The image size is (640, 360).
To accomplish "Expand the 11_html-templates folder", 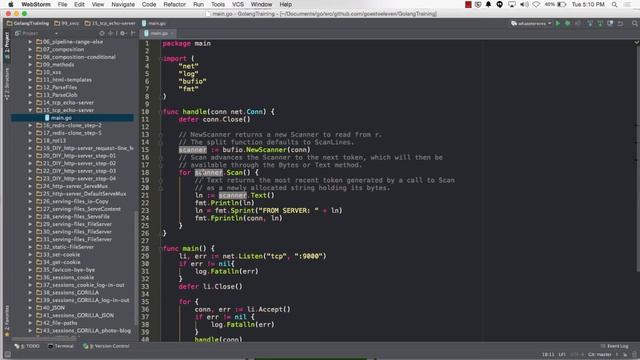I will click(x=30, y=80).
